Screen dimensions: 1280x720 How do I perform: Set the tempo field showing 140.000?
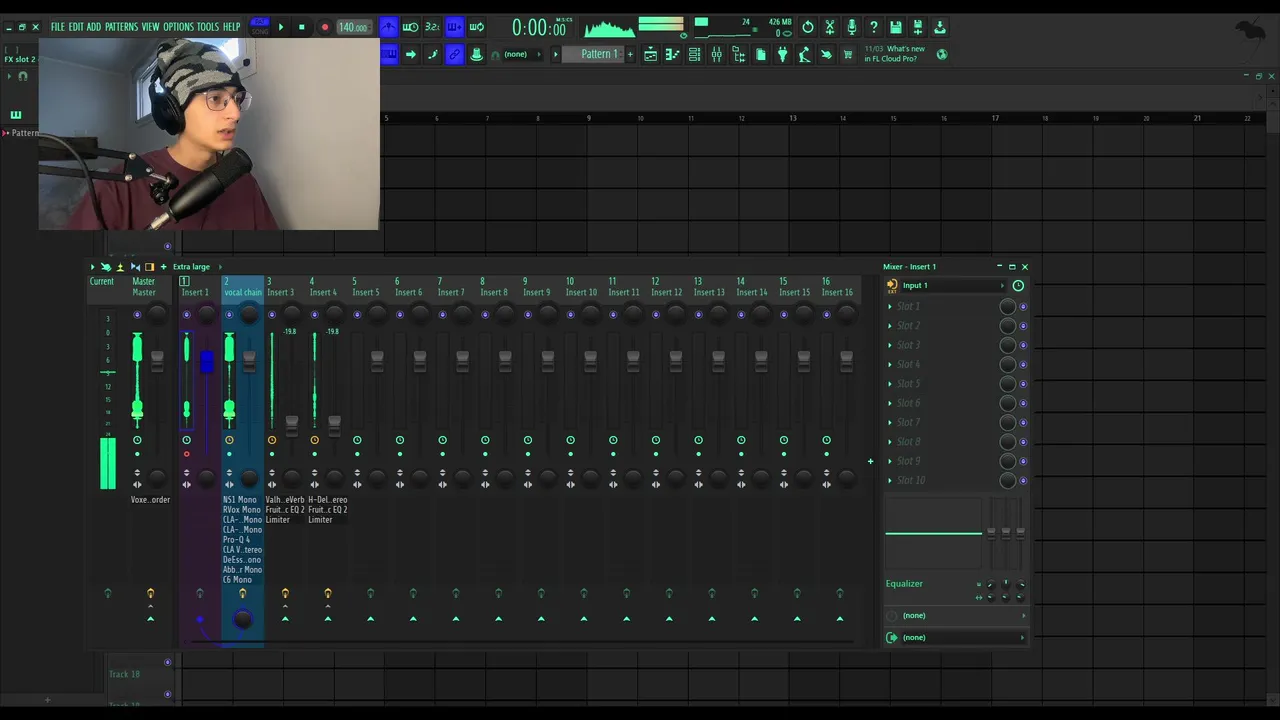click(353, 27)
